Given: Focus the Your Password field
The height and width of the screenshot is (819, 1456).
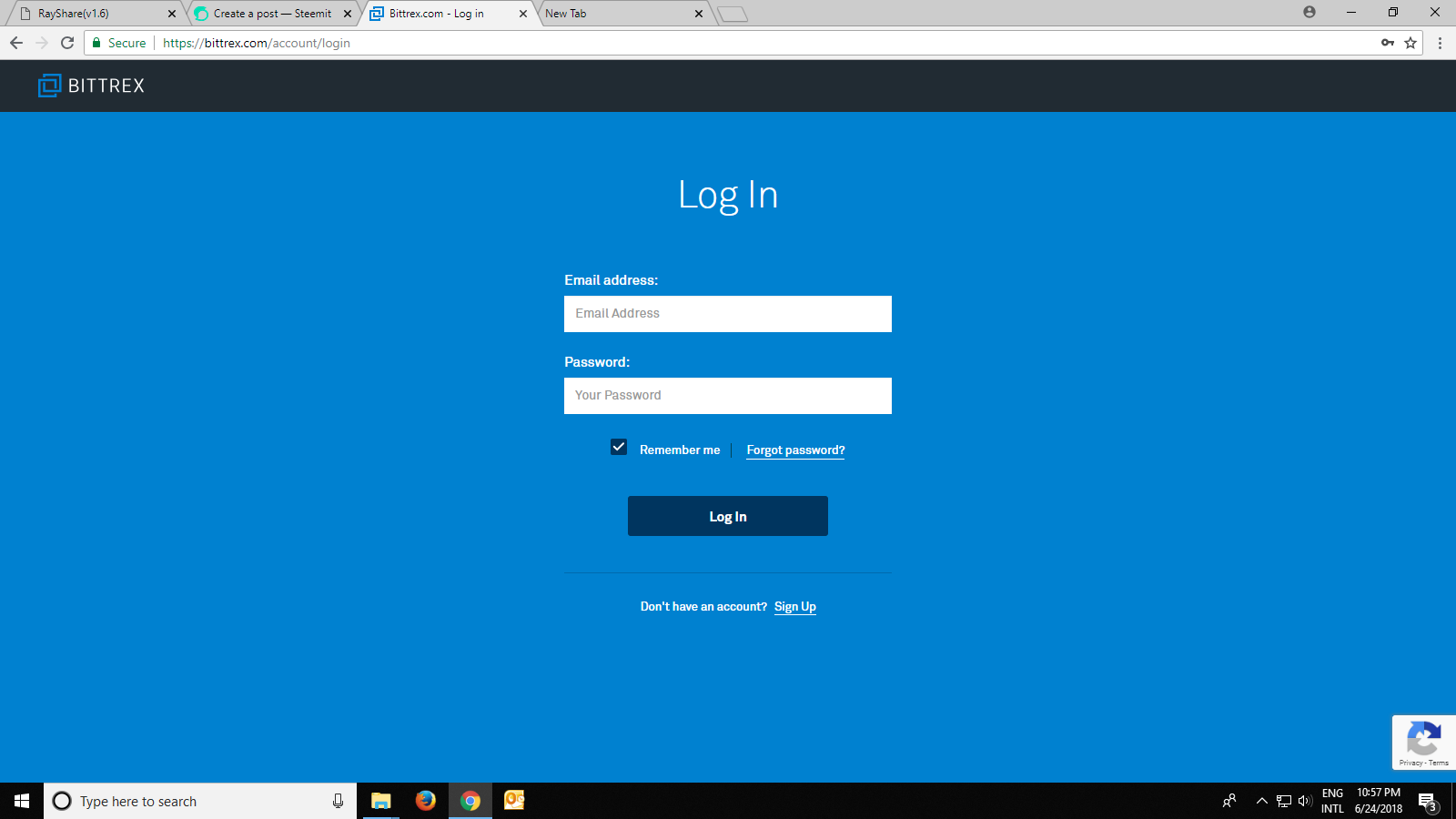Looking at the screenshot, I should [x=728, y=396].
